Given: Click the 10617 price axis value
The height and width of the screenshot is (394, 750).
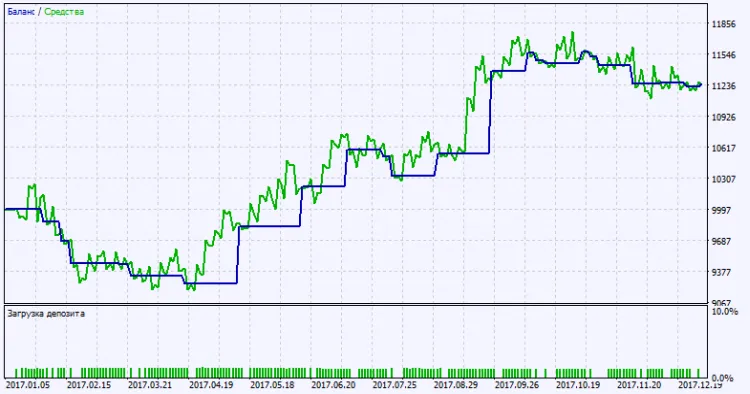Looking at the screenshot, I should (x=724, y=148).
